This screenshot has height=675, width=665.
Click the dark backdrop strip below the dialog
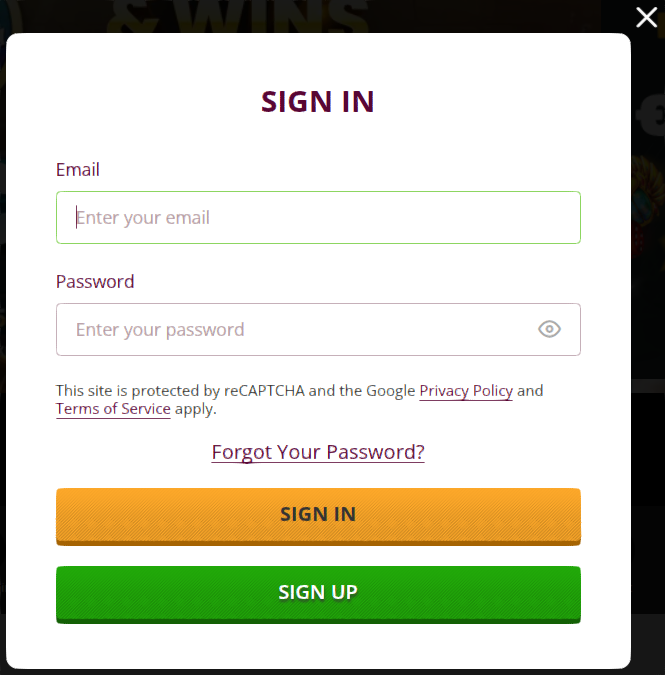330,672
